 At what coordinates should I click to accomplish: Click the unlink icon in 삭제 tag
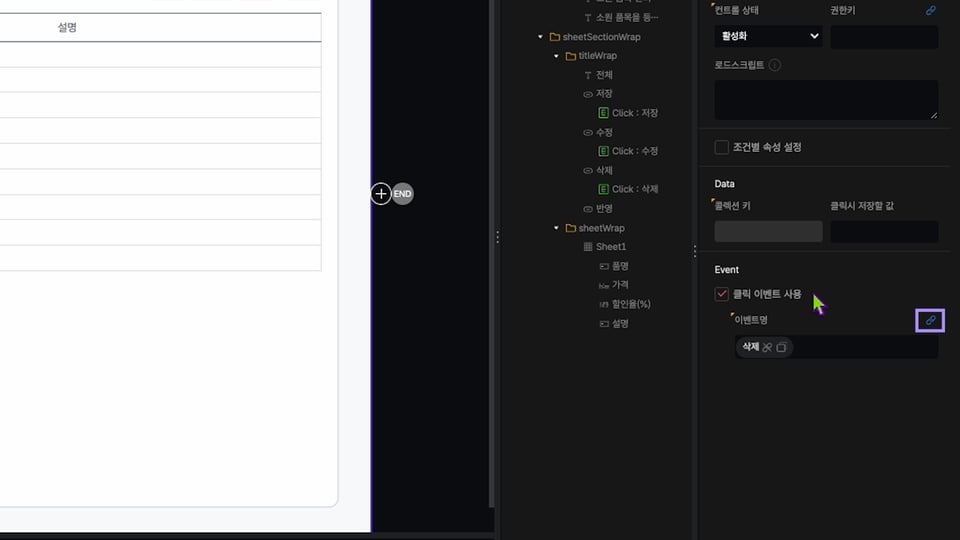point(767,347)
